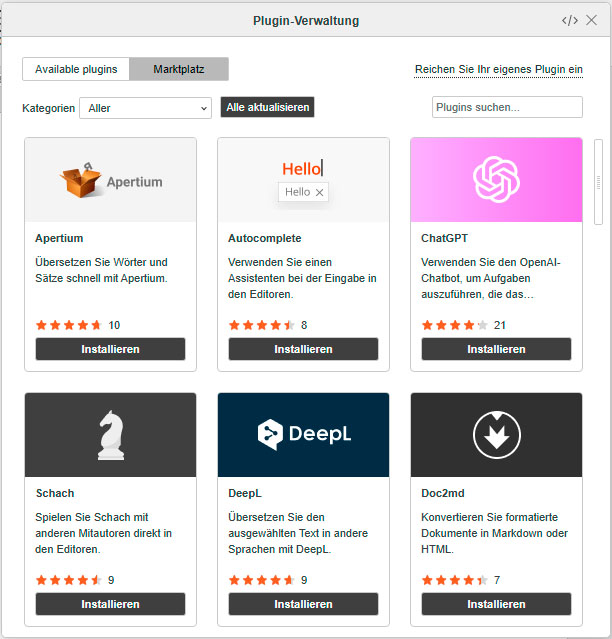Click the Kategorien label
This screenshot has width=612, height=639.
pos(48,108)
